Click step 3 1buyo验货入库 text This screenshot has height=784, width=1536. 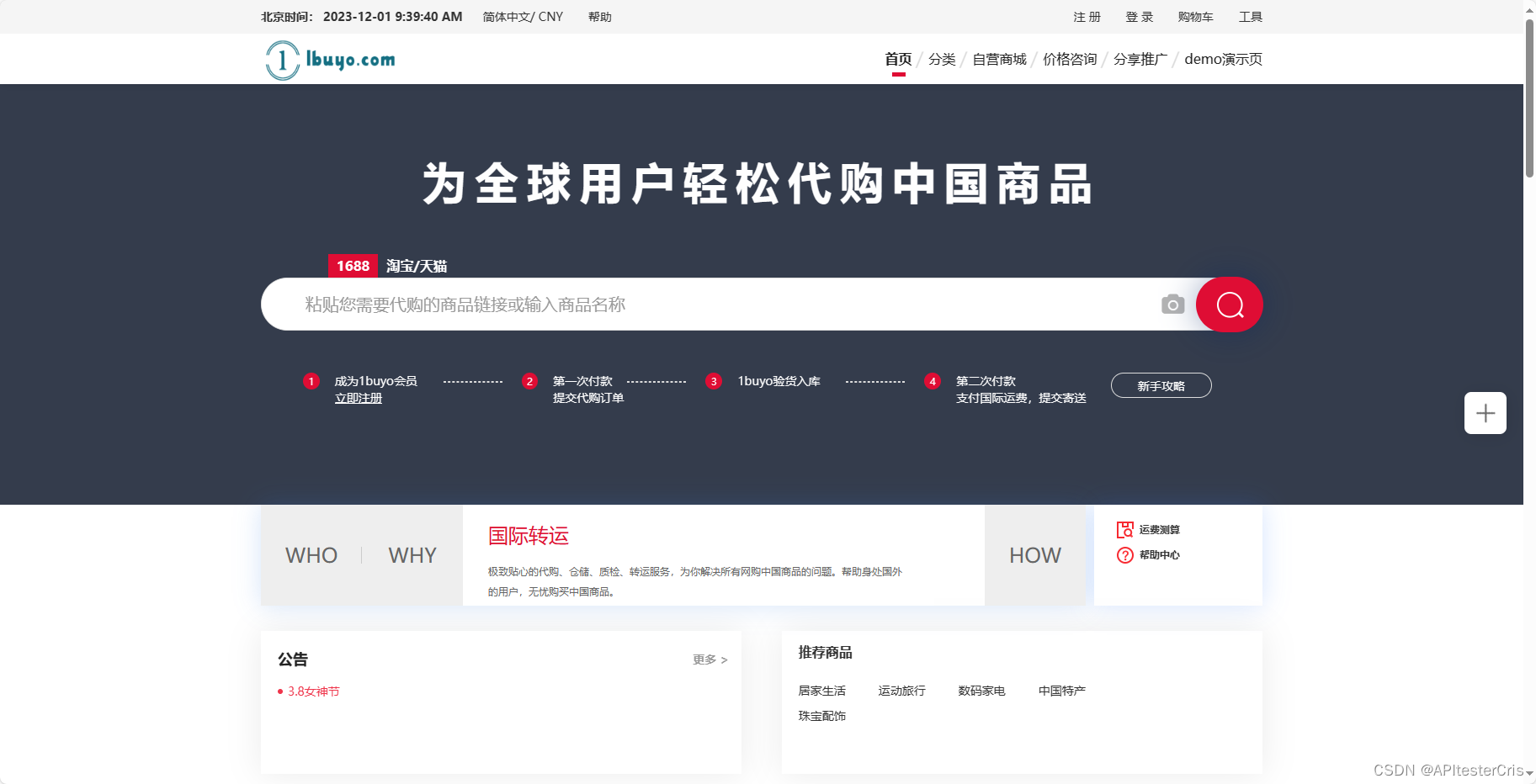(x=779, y=381)
